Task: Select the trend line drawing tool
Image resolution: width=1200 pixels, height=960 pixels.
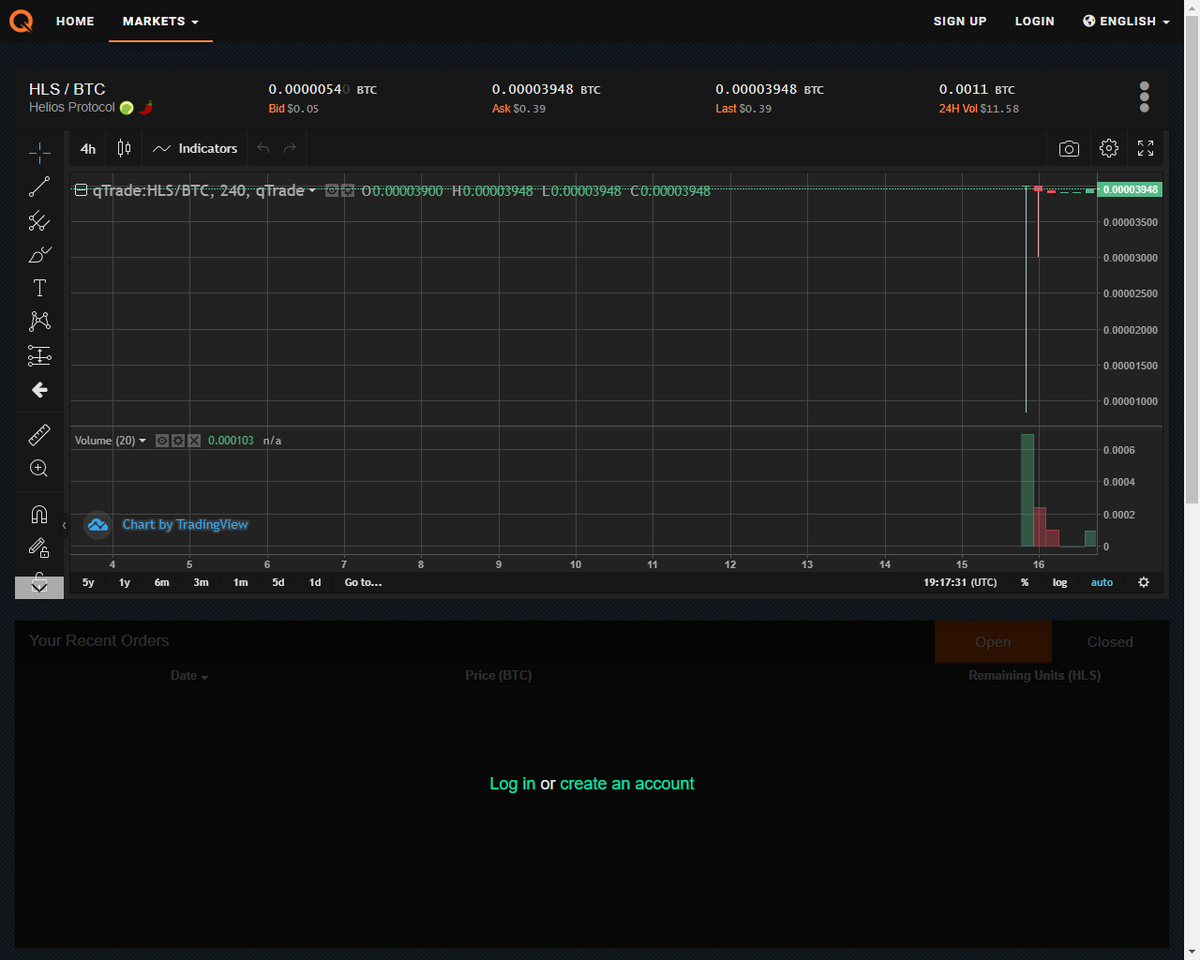Action: pos(39,186)
